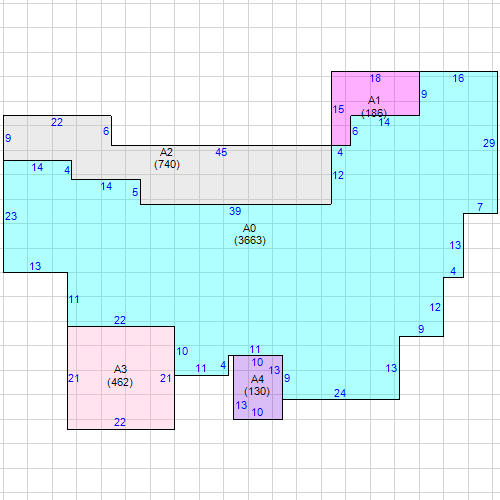The width and height of the screenshot is (500, 500).
Task: Select the A0 (3663) area label
Action: [250, 234]
